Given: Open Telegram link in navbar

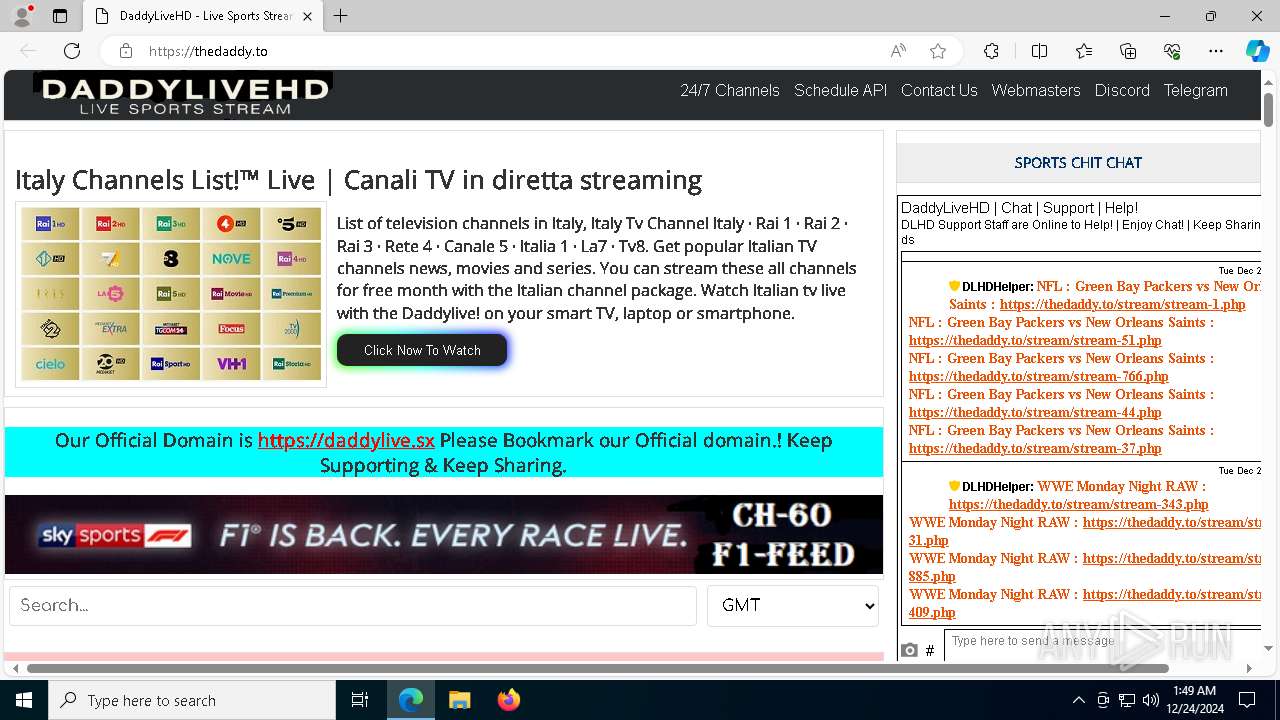Looking at the screenshot, I should (1195, 90).
